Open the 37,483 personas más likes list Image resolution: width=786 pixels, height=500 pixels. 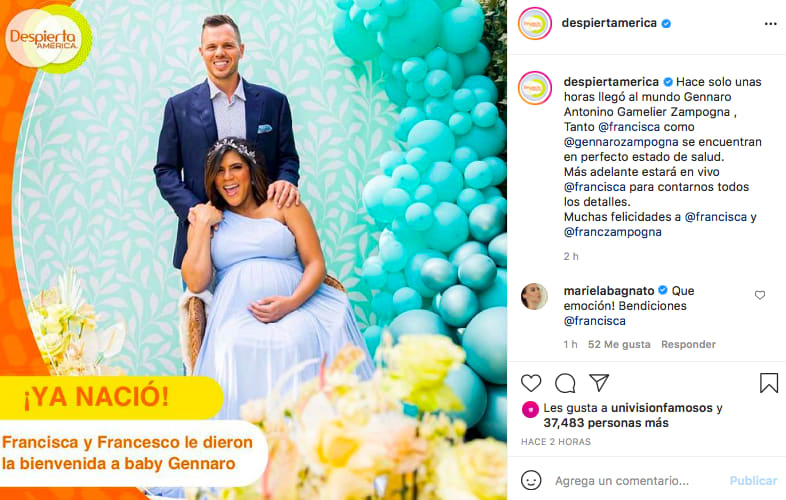[606, 423]
